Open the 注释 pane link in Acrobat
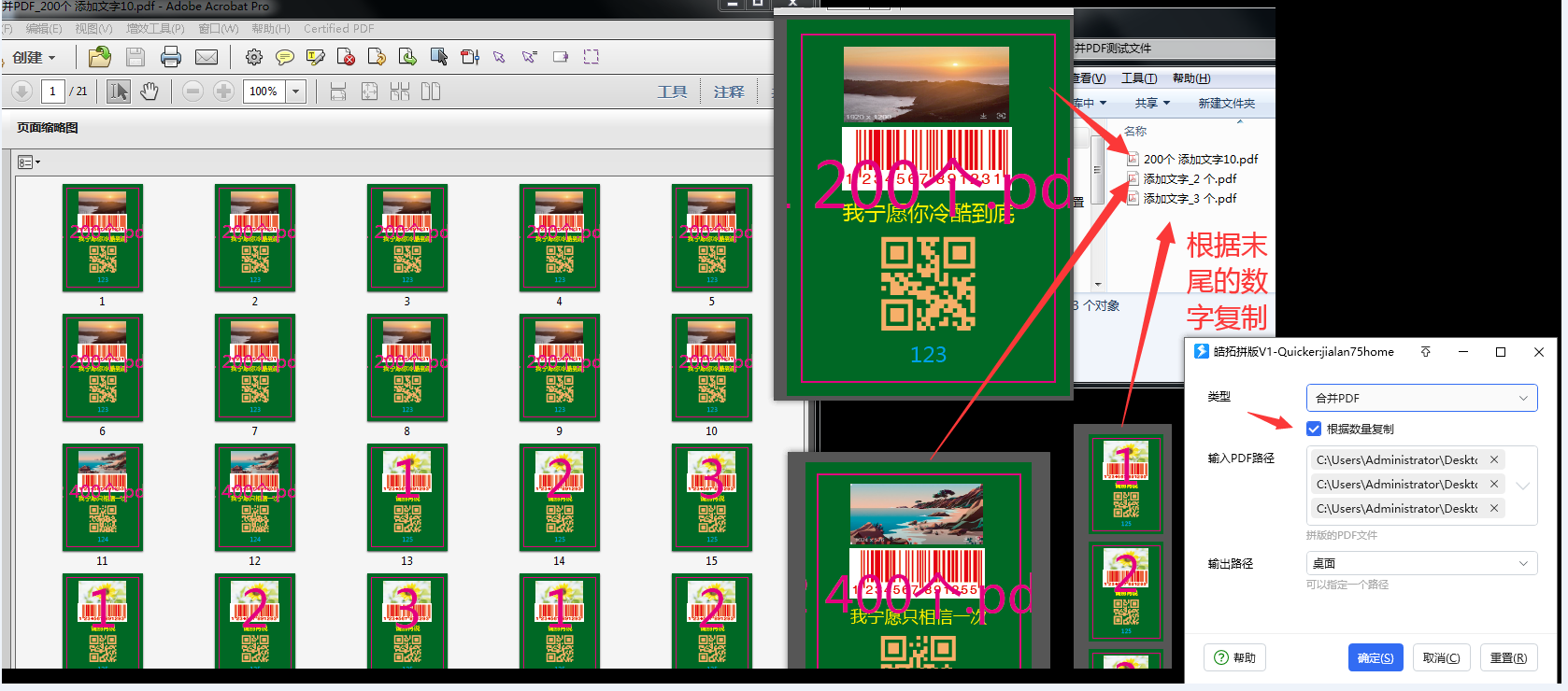The image size is (1568, 691). (729, 92)
